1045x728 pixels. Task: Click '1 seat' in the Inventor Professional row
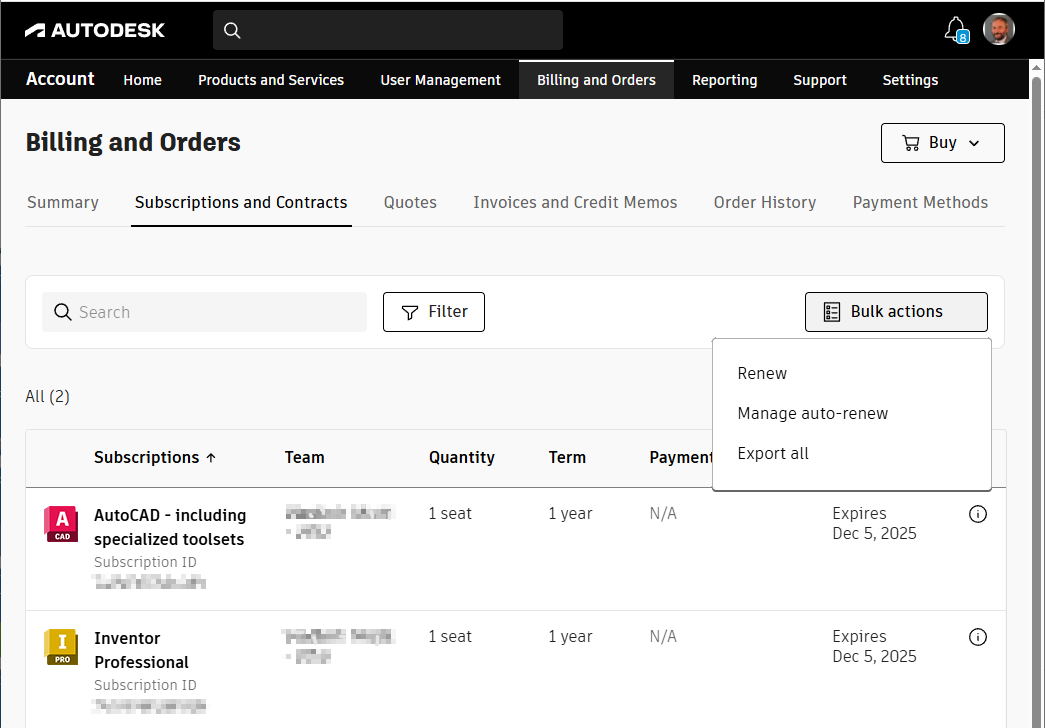(450, 636)
